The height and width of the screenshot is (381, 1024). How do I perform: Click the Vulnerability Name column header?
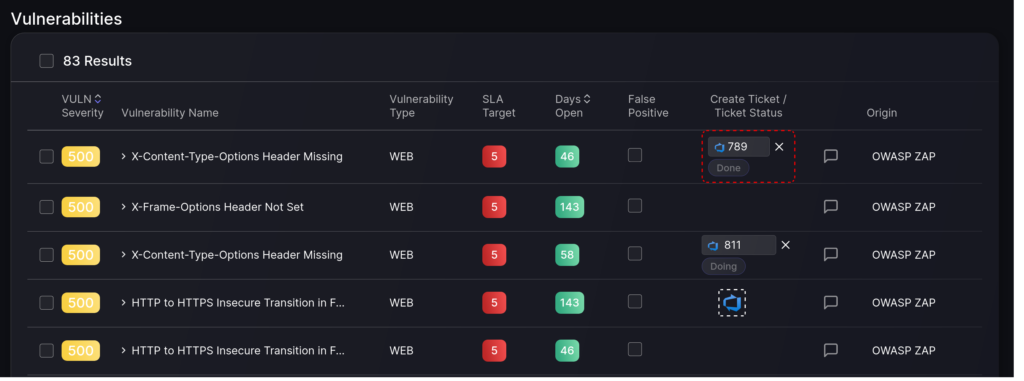coord(170,113)
